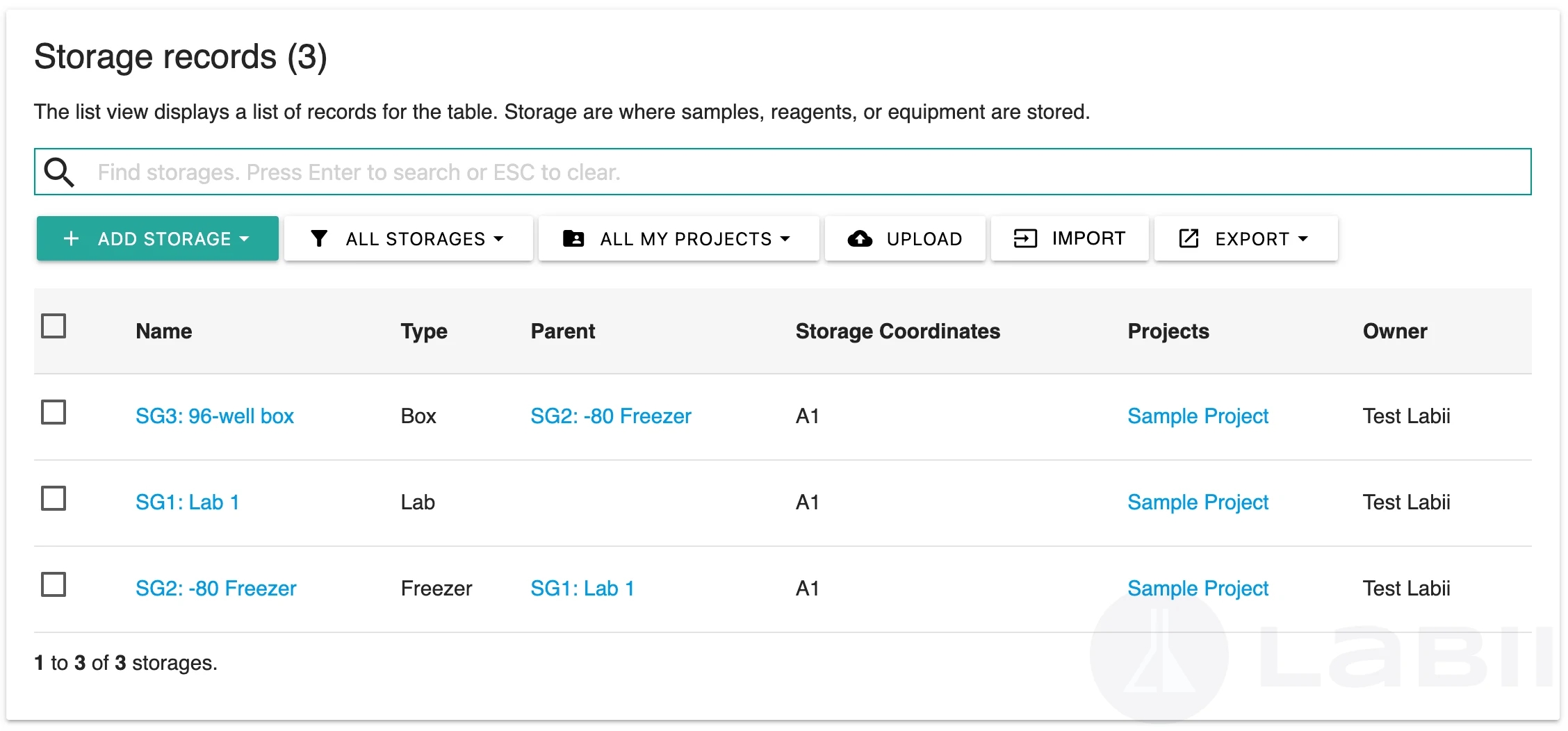Toggle the select-all checkbox in header
This screenshot has height=731, width=1568.
[54, 326]
